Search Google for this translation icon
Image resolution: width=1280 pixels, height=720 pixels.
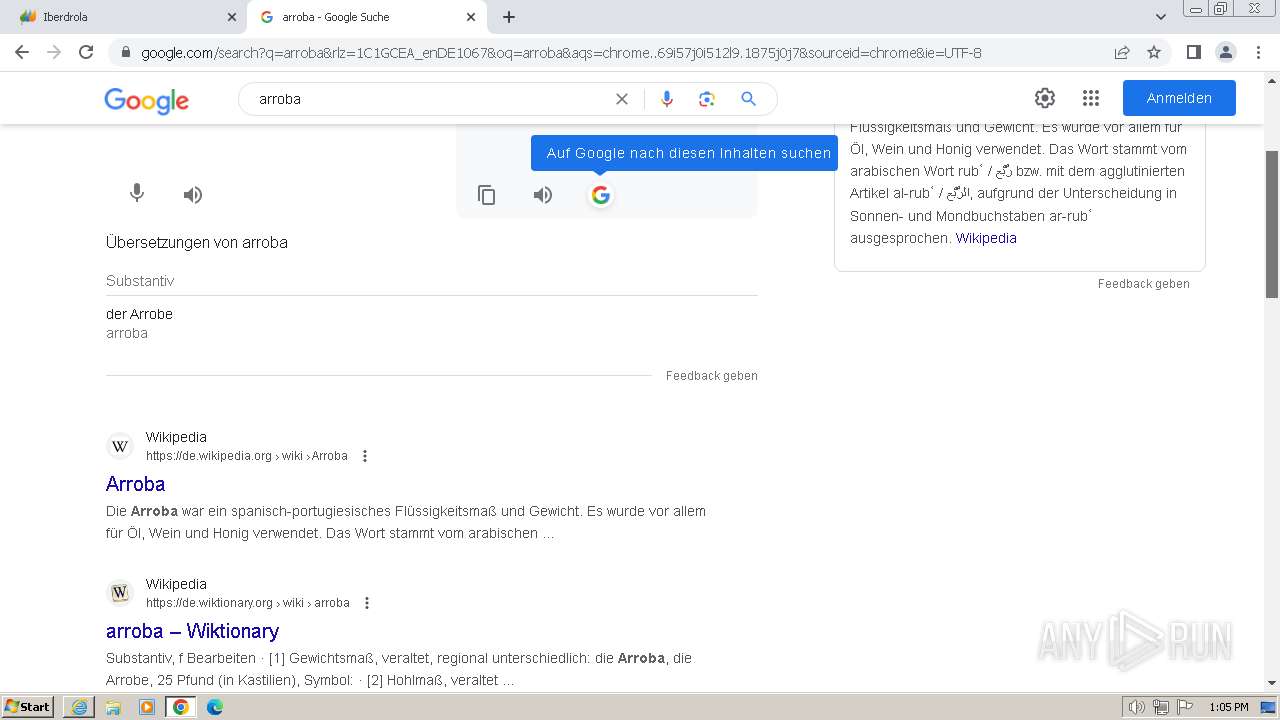coord(600,195)
